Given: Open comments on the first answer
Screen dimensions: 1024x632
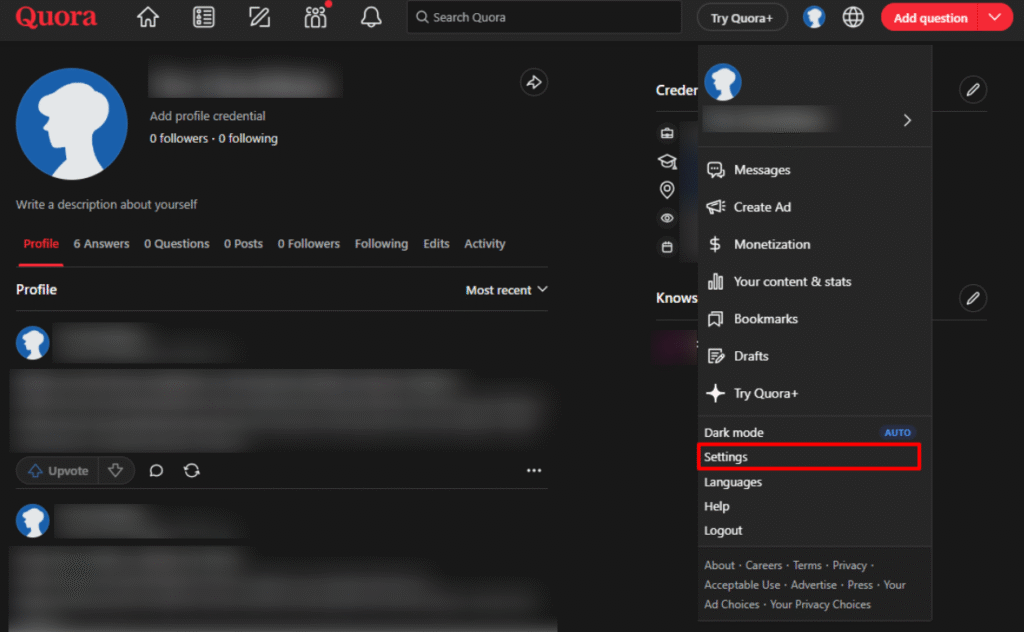Looking at the screenshot, I should click(155, 470).
